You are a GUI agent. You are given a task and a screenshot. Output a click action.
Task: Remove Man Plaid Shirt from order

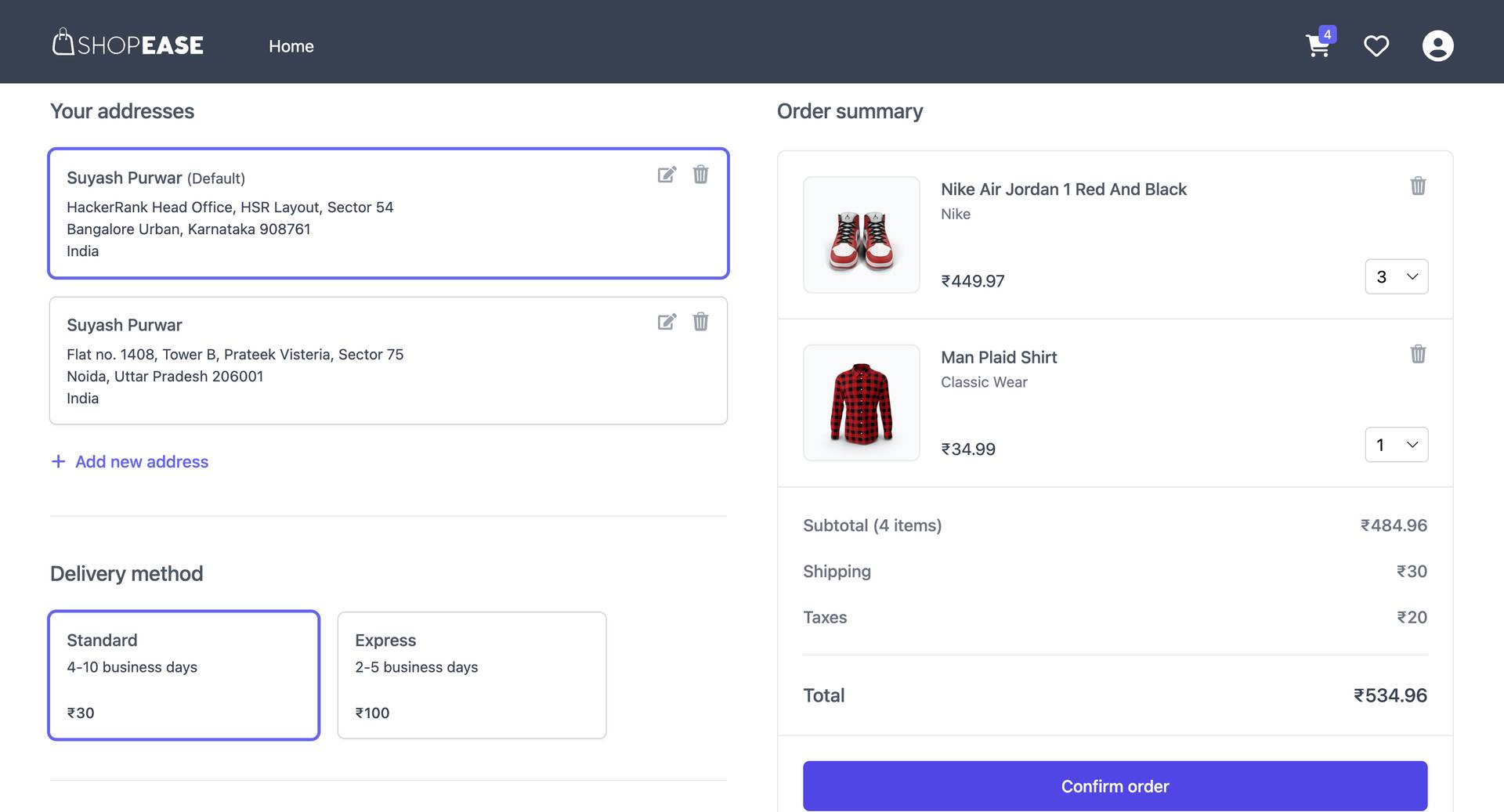pos(1418,354)
